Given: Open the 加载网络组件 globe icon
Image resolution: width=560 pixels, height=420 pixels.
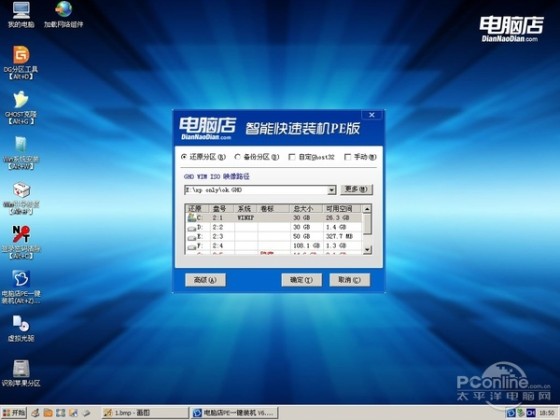Looking at the screenshot, I should coord(64,15).
